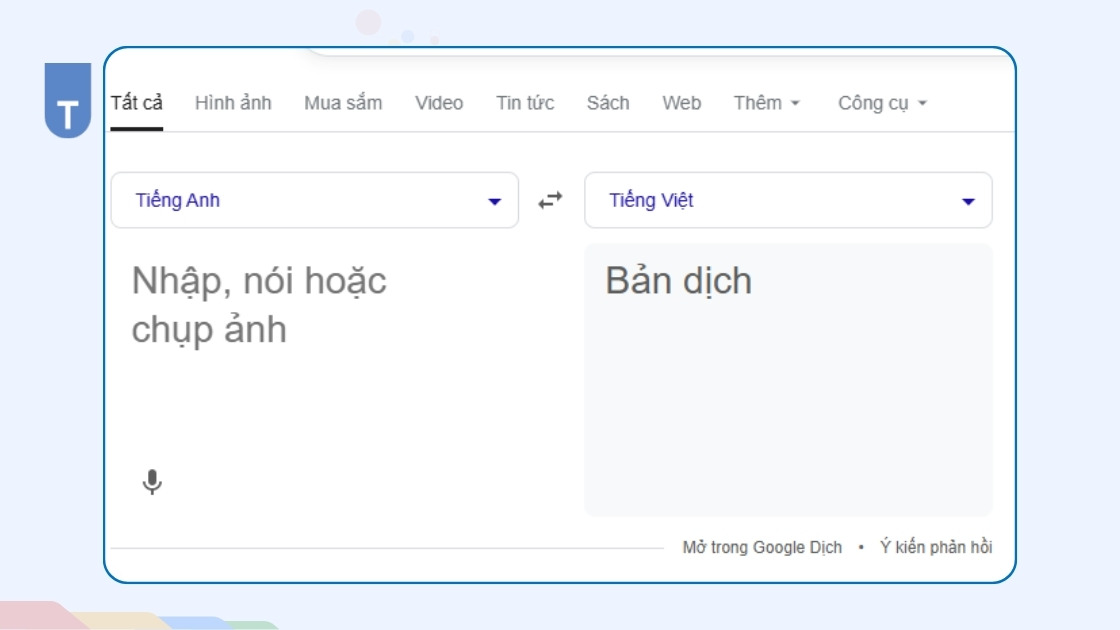The width and height of the screenshot is (1120, 630).
Task: Click the arrow beside Tiếng Việt
Action: click(x=968, y=201)
